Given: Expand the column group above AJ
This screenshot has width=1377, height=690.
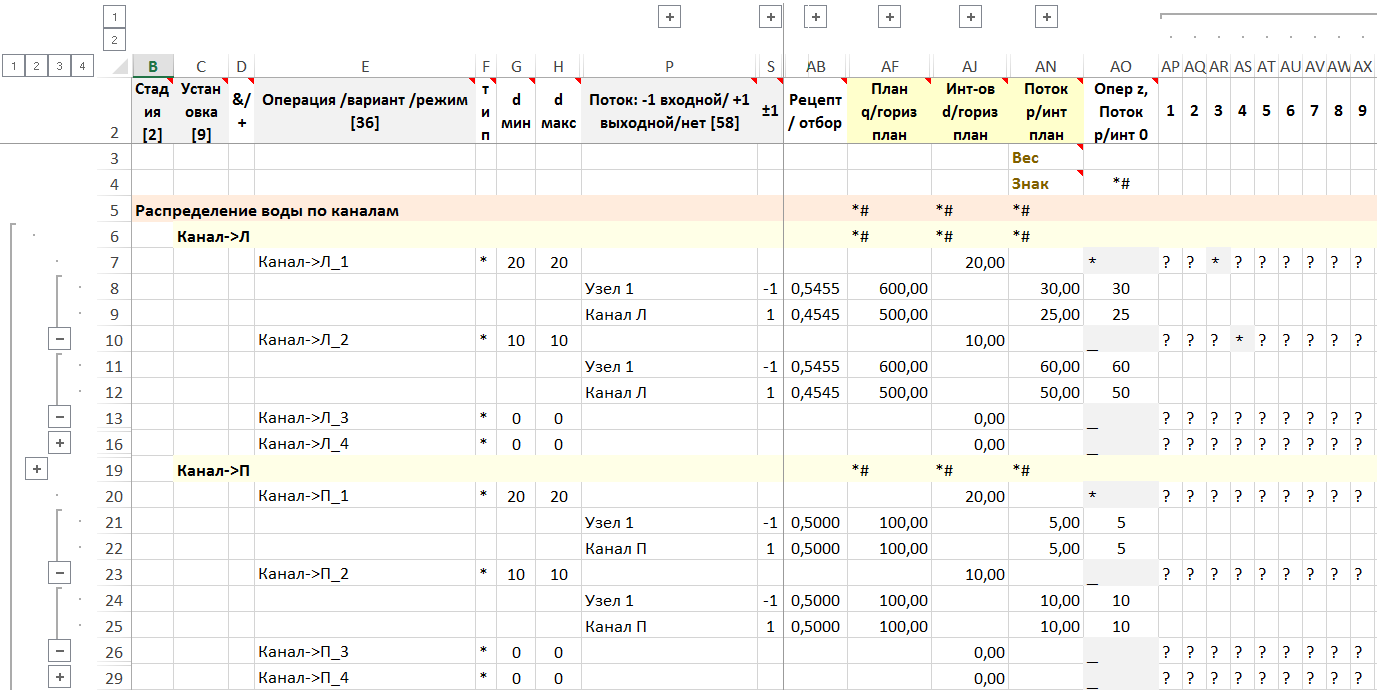Looking at the screenshot, I should coord(969,17).
